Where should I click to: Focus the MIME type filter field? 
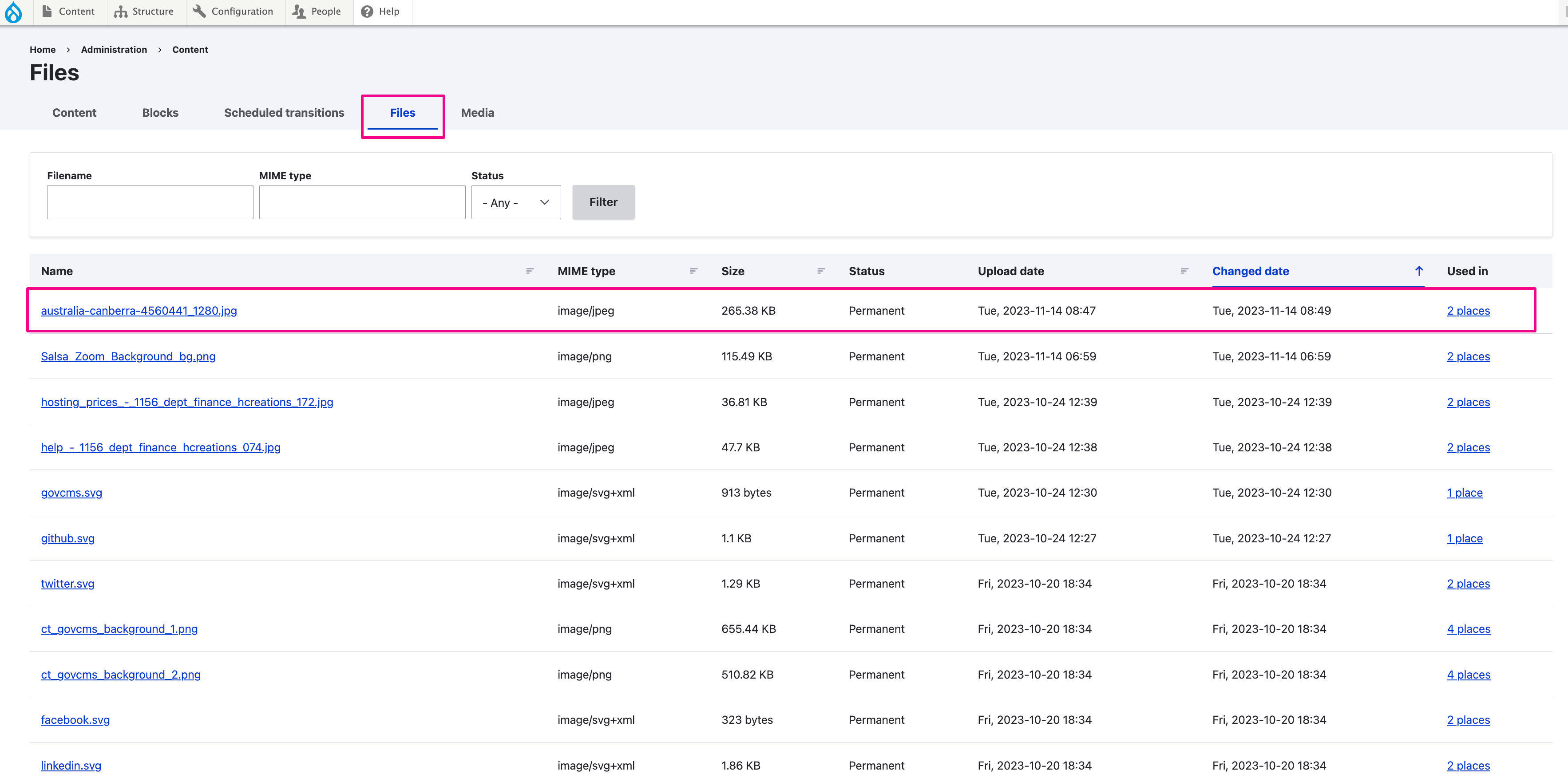361,203
